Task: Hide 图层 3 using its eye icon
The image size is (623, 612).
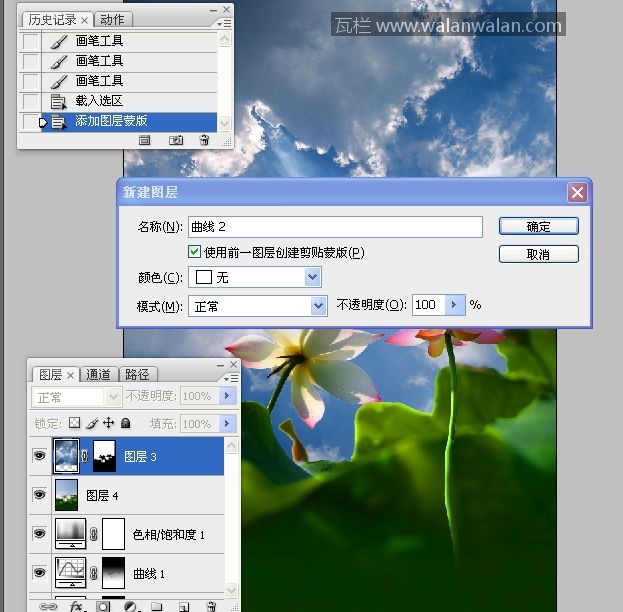Action: [x=39, y=456]
